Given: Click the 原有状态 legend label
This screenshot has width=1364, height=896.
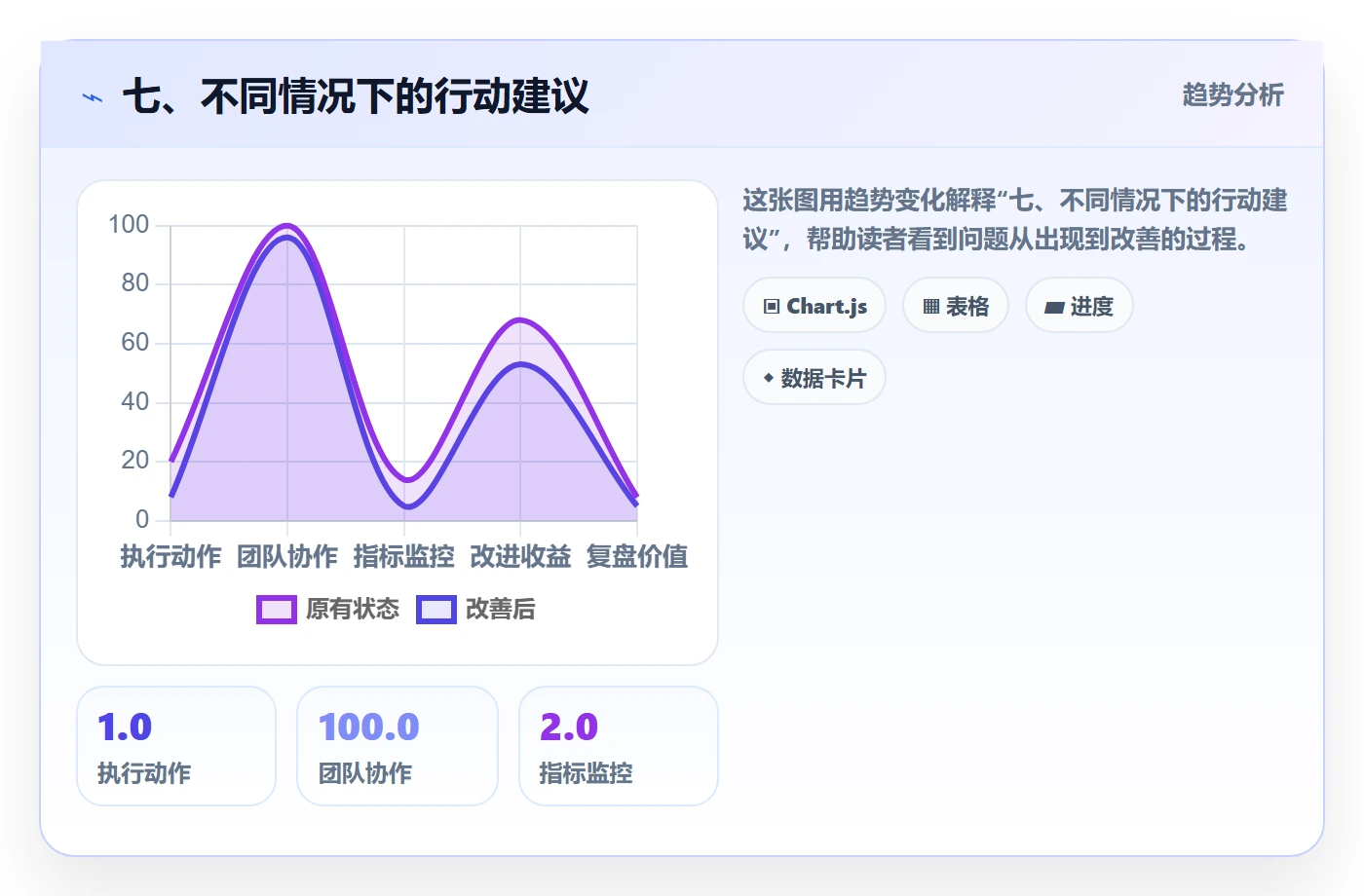Looking at the screenshot, I should pos(353,610).
